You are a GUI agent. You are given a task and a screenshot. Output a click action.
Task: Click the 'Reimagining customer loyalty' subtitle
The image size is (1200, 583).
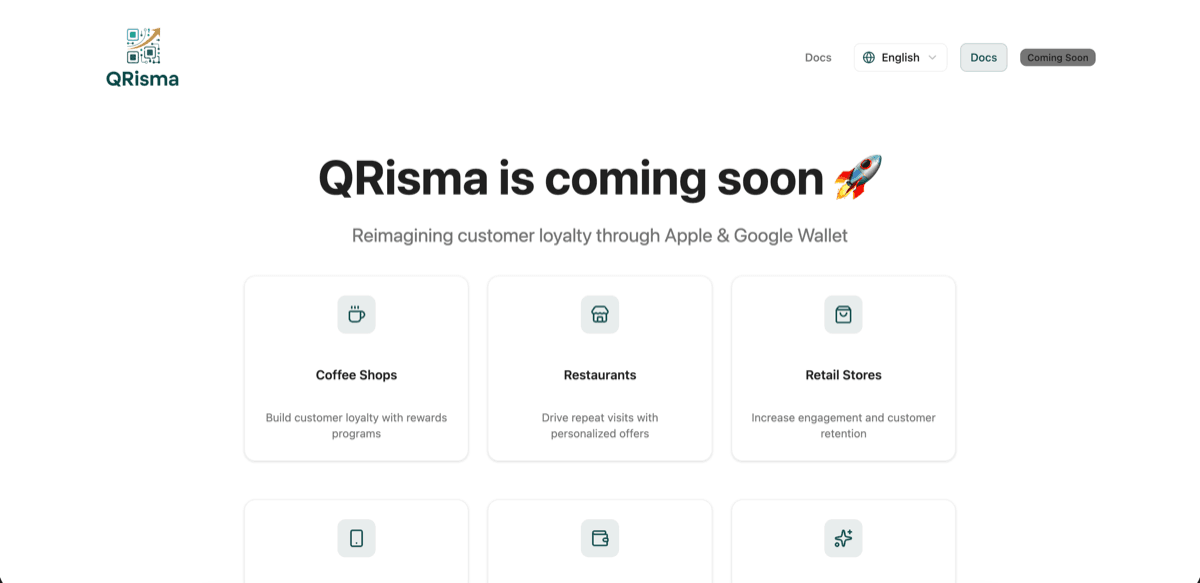600,236
